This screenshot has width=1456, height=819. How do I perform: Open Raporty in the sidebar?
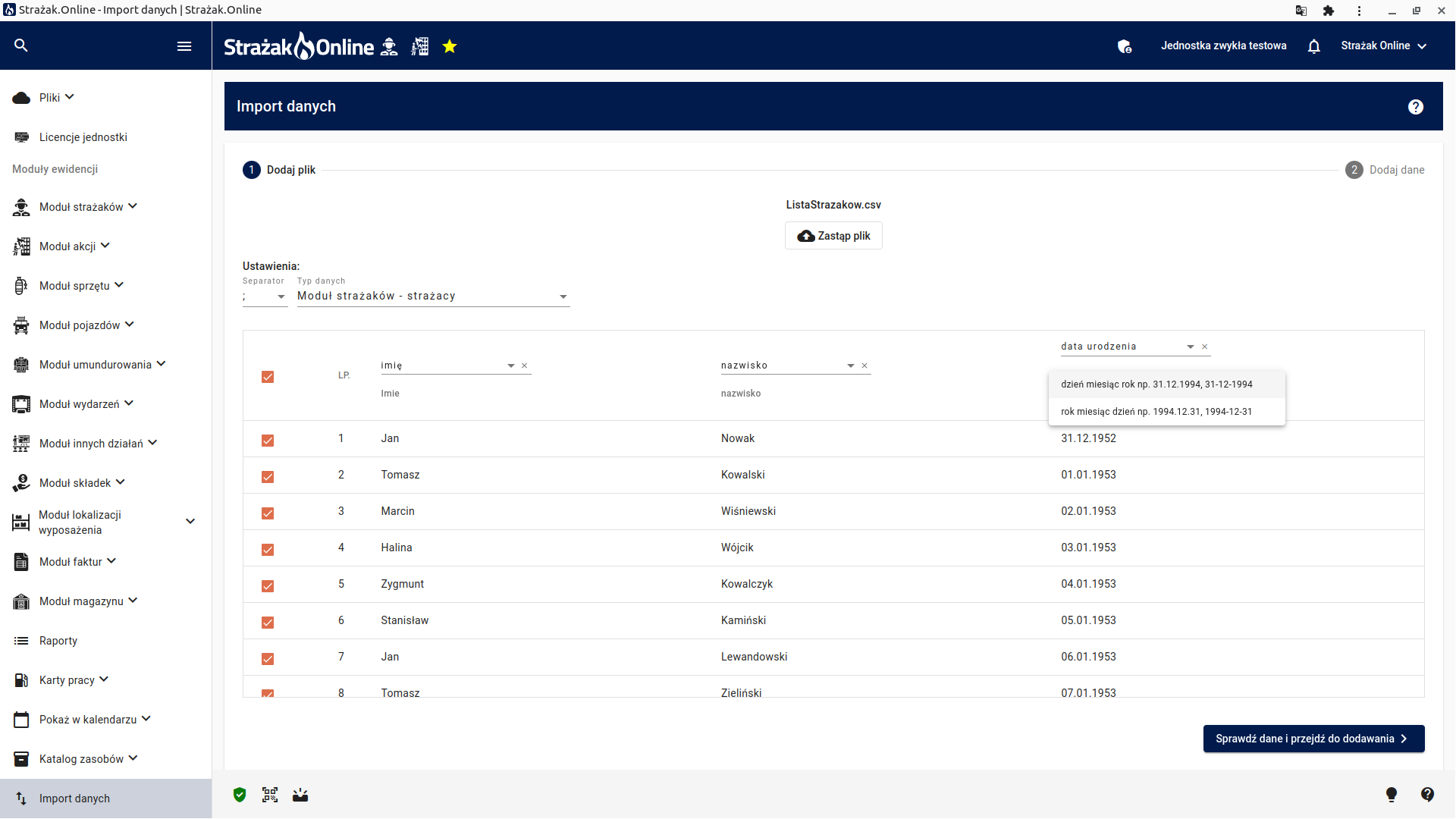(x=58, y=641)
